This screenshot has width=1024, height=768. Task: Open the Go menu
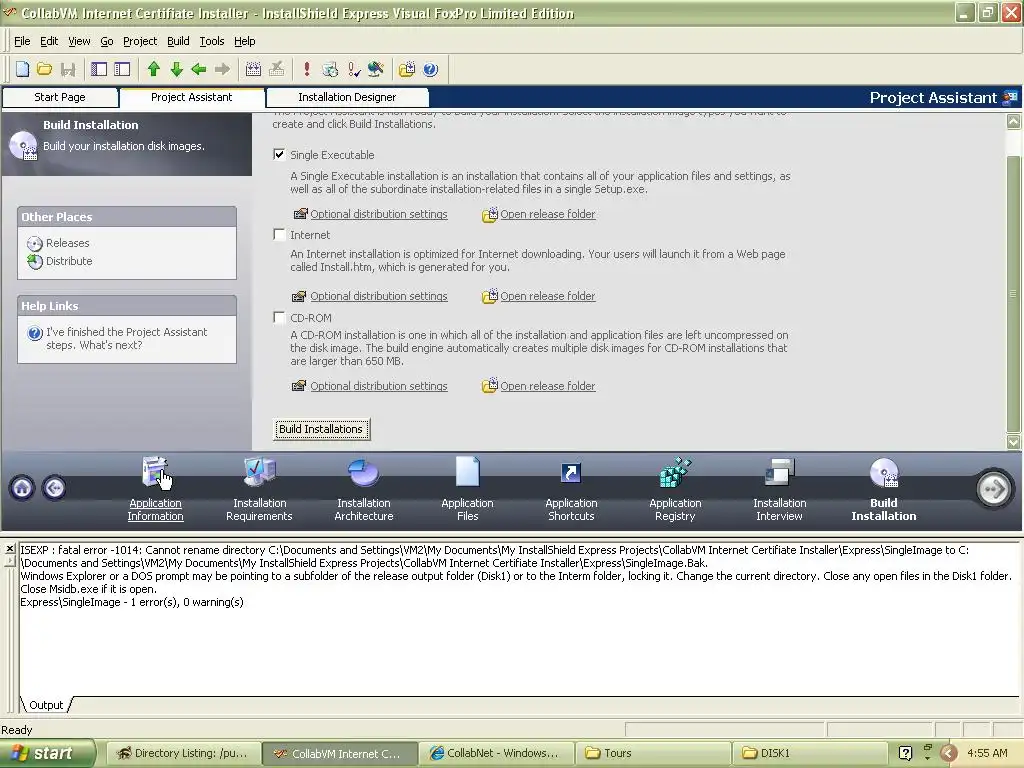tap(106, 41)
